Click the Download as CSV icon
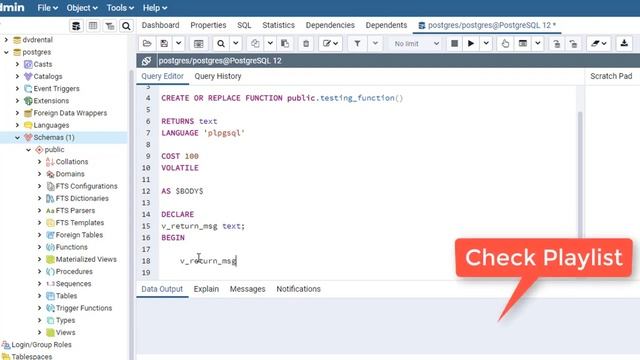Screen dimensions: 640x360 tap(624, 43)
